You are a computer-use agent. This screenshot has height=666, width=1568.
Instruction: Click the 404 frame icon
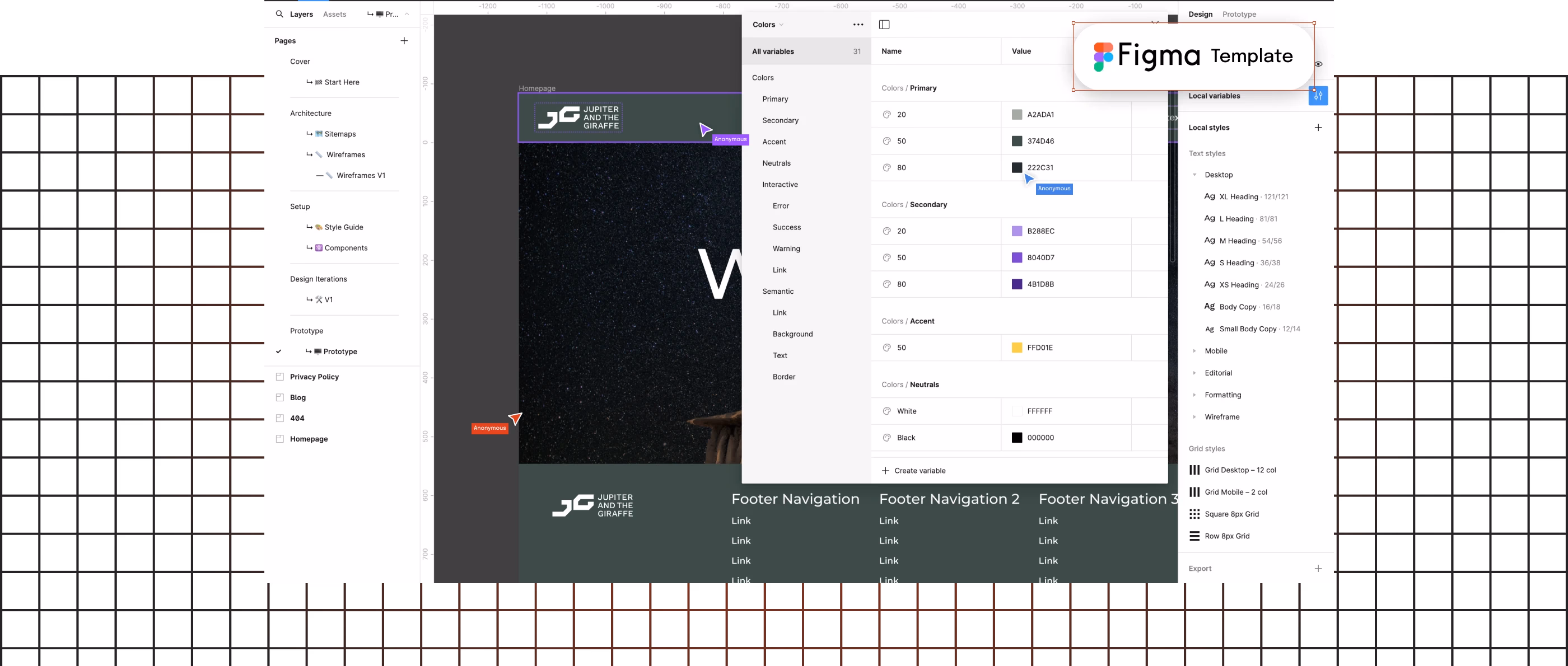[x=279, y=418]
